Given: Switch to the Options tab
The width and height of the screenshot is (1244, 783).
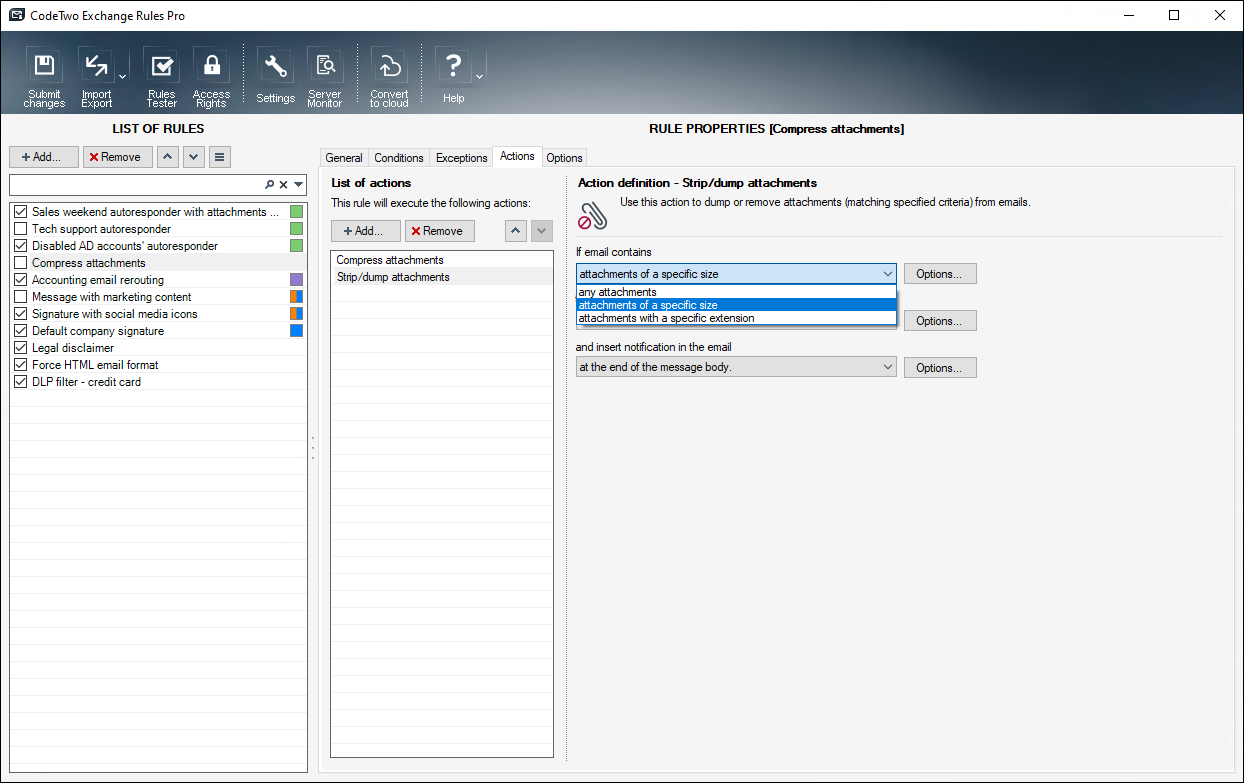Looking at the screenshot, I should point(564,158).
